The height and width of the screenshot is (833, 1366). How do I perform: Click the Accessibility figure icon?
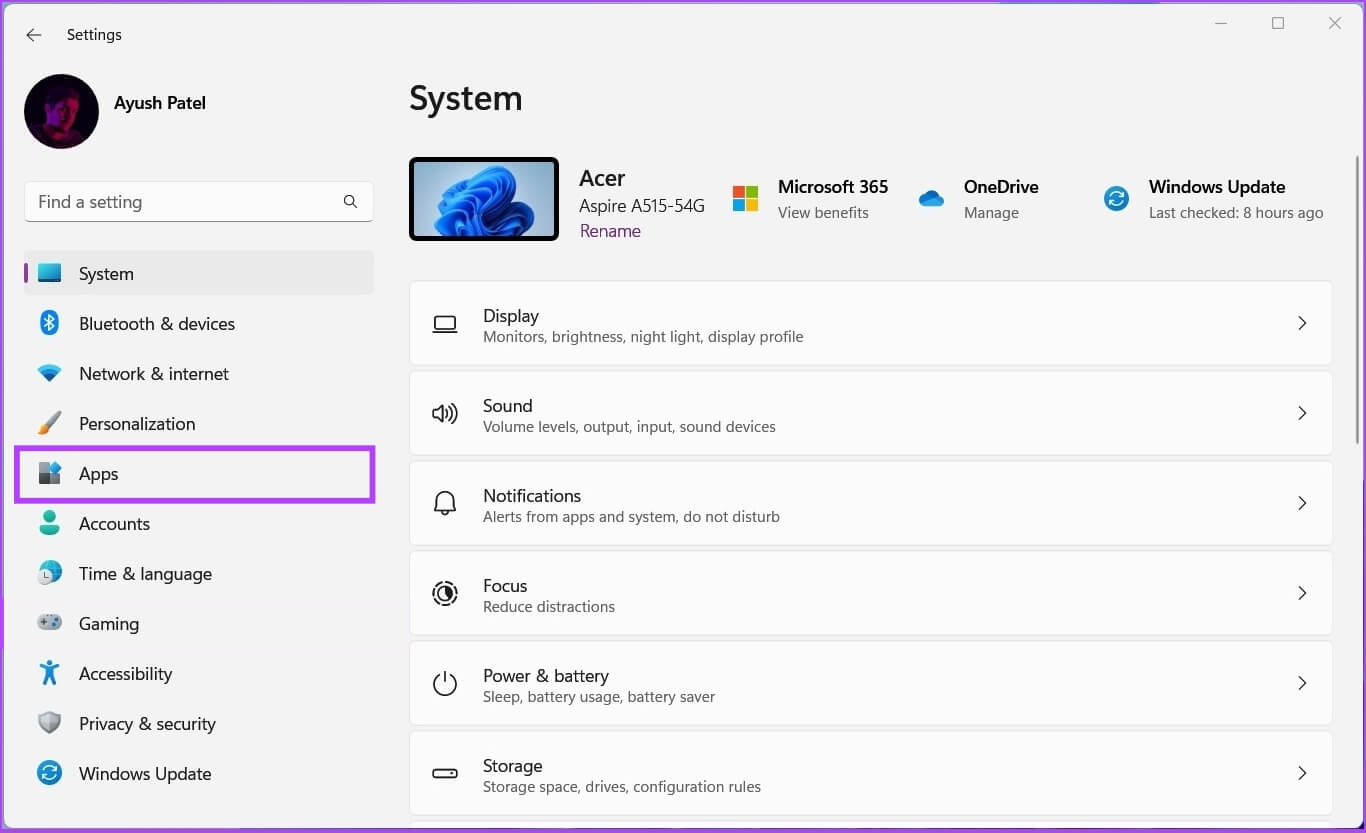point(49,673)
